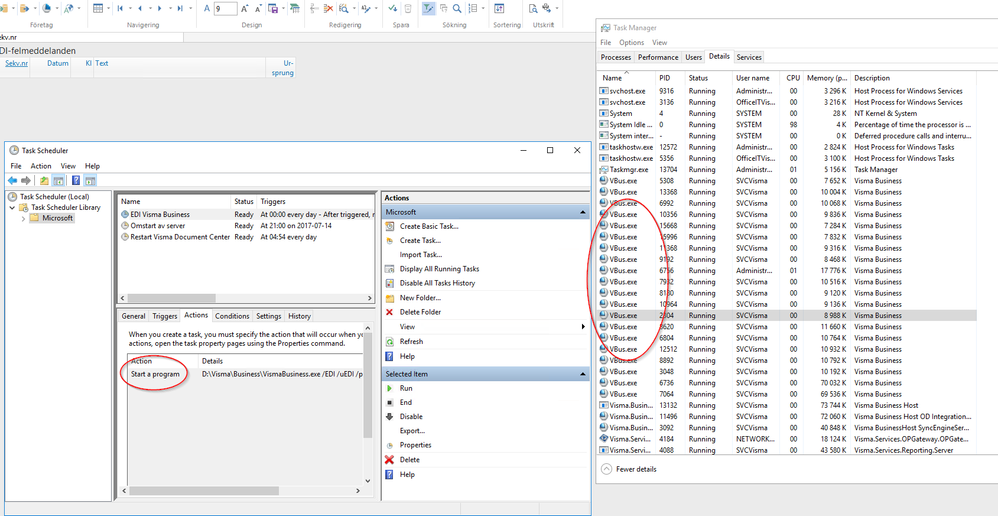
Task: Select the System Idle process row
Action: coord(787,125)
